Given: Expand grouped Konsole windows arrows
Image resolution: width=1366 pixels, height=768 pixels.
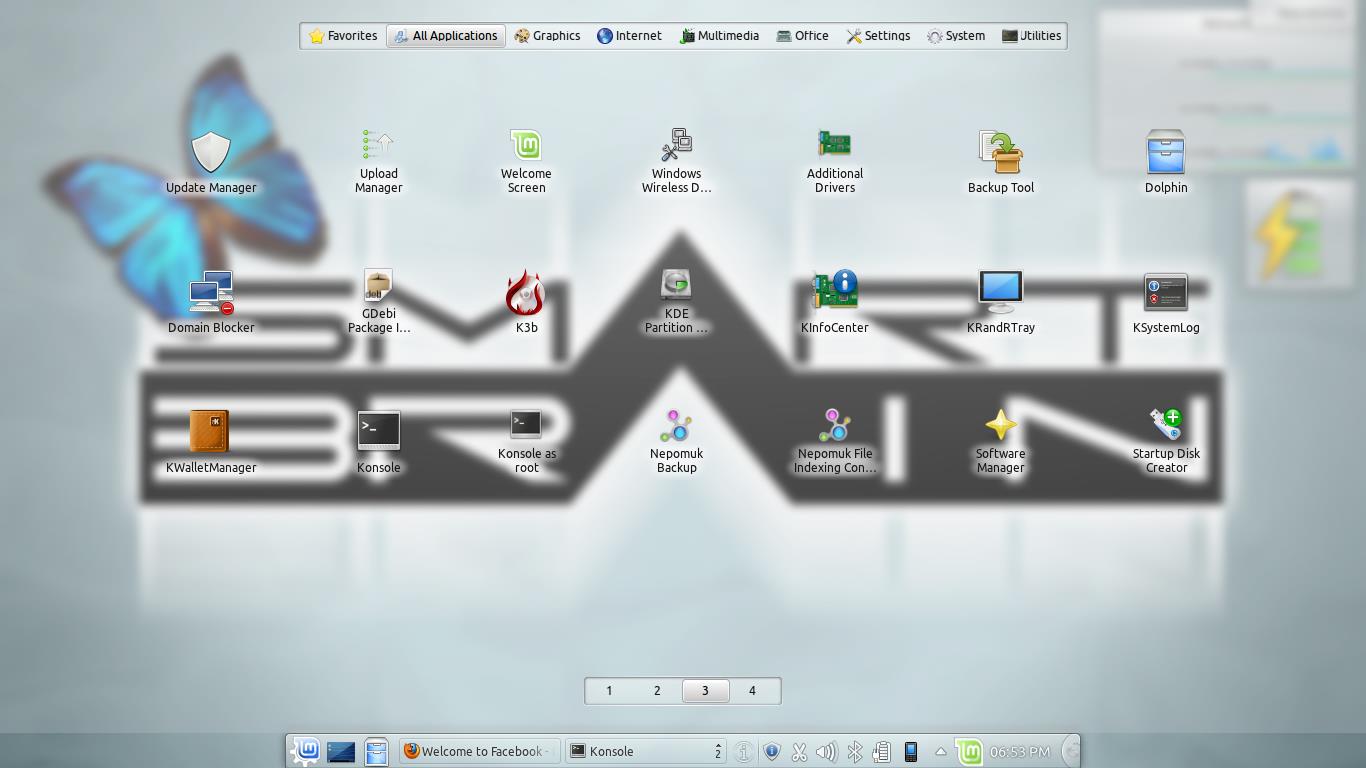Looking at the screenshot, I should pyautogui.click(x=718, y=751).
